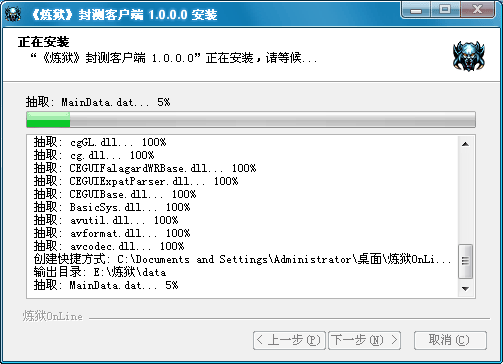Select the avcodec.dll log line
Viewport: 503px width, 364px height.
tap(109, 246)
